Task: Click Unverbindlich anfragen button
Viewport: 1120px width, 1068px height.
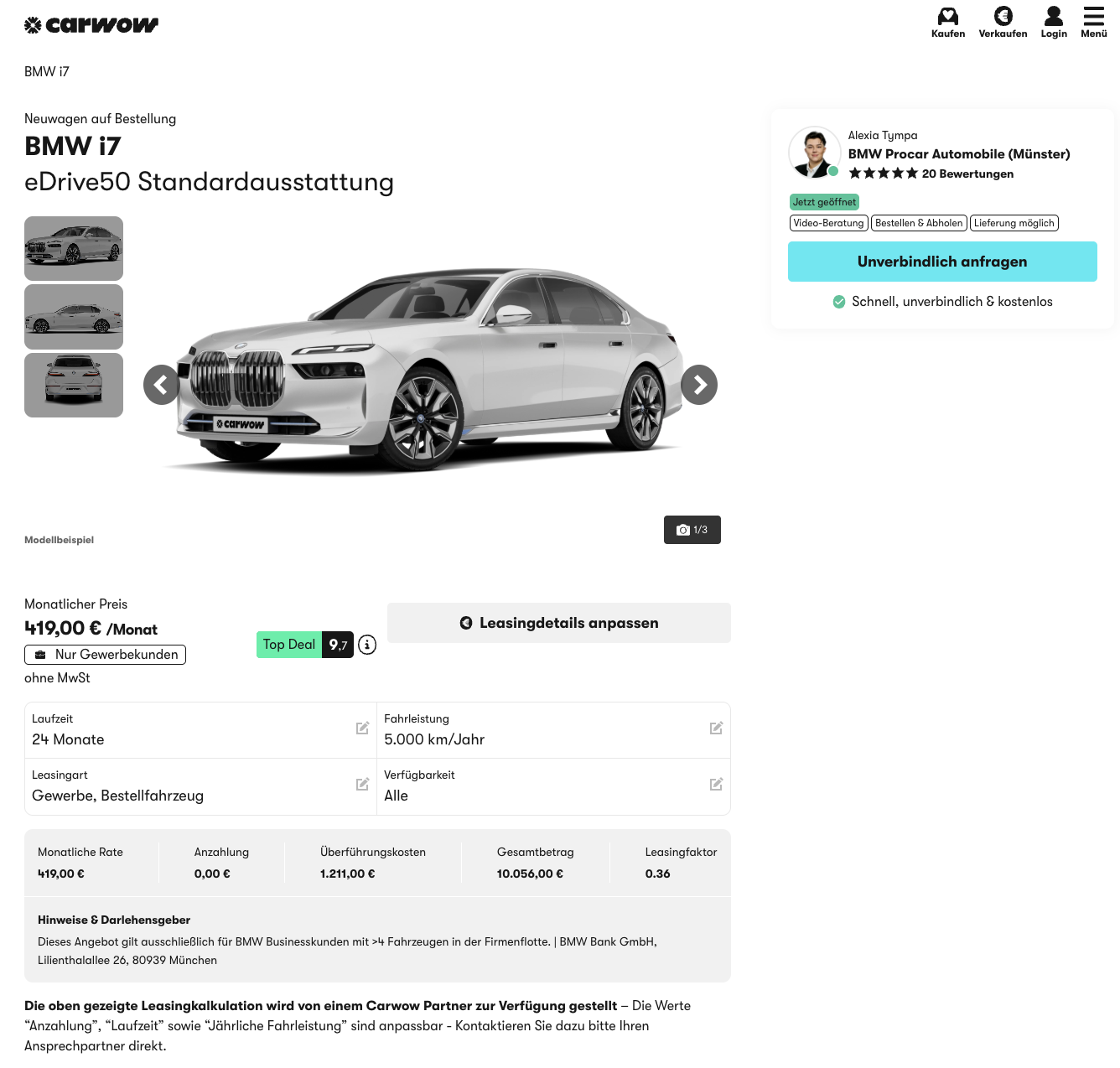Action: (x=942, y=262)
